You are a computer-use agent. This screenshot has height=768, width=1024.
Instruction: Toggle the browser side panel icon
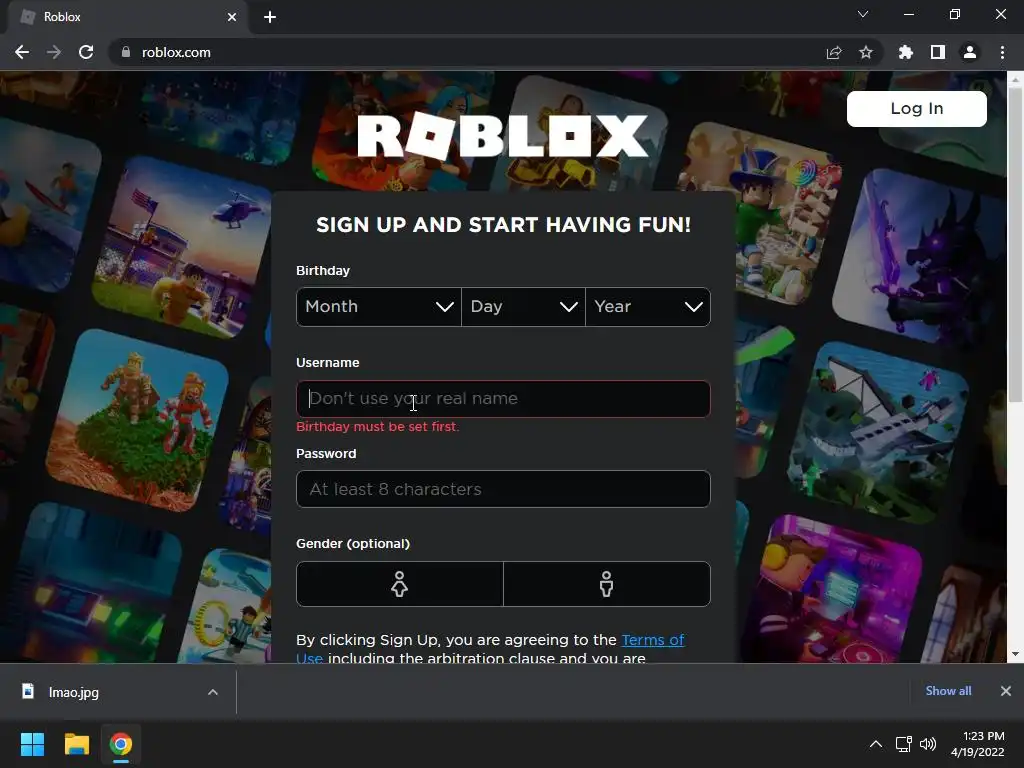(x=938, y=52)
